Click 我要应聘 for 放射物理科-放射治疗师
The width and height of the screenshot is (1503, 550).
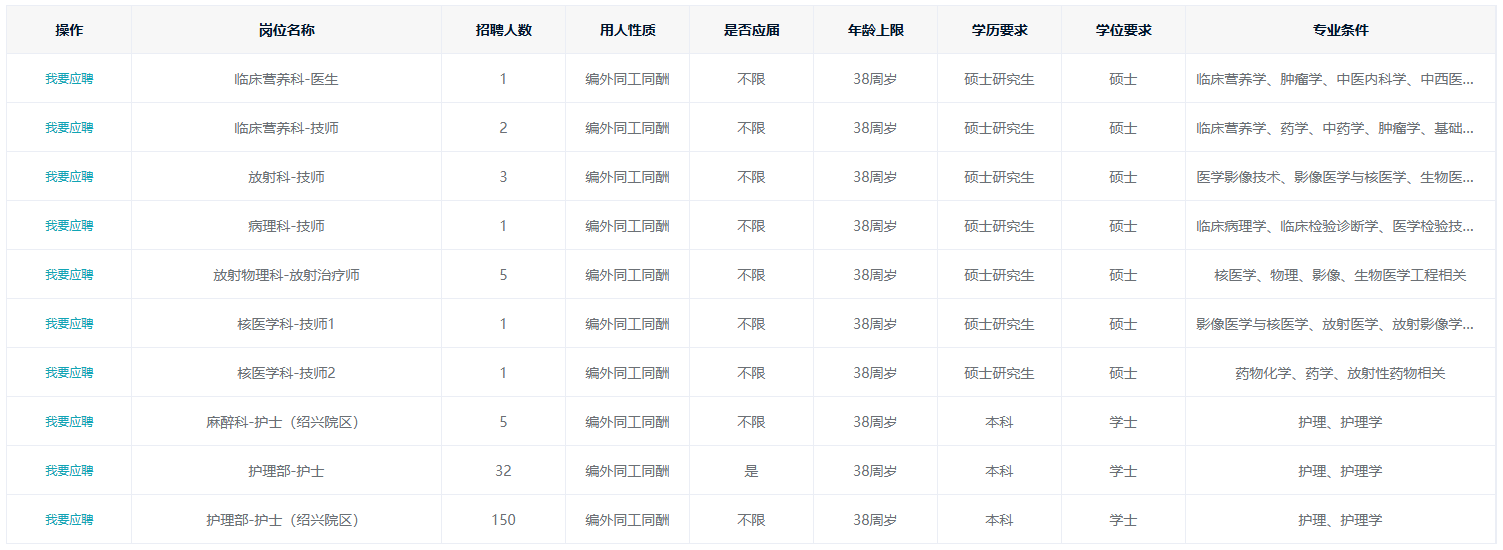click(x=69, y=274)
